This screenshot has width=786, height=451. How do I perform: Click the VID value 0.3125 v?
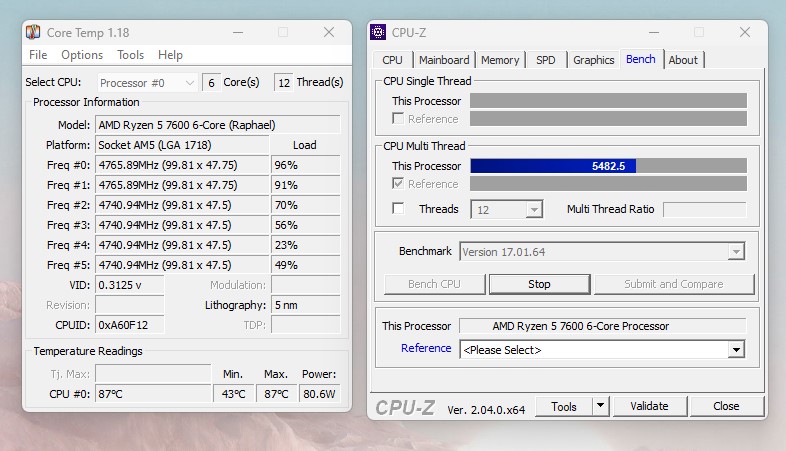coord(129,285)
